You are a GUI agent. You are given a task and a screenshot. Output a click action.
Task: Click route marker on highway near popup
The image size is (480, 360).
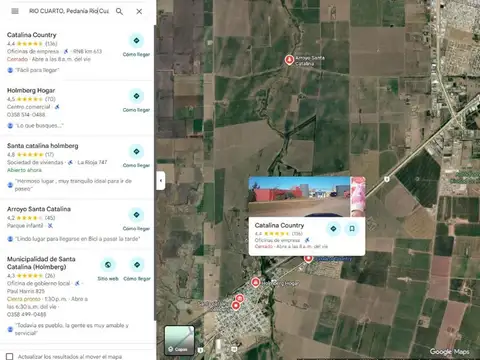click(x=386, y=179)
